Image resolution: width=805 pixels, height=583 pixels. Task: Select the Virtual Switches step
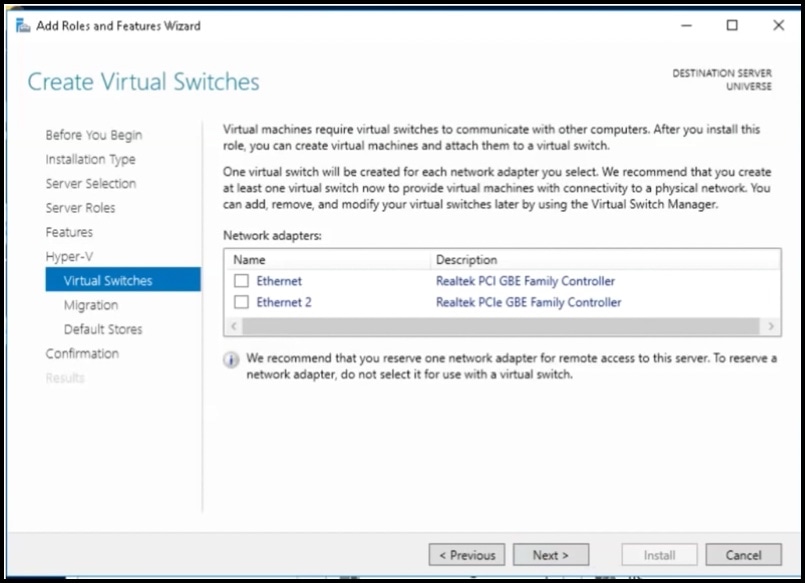coord(106,280)
